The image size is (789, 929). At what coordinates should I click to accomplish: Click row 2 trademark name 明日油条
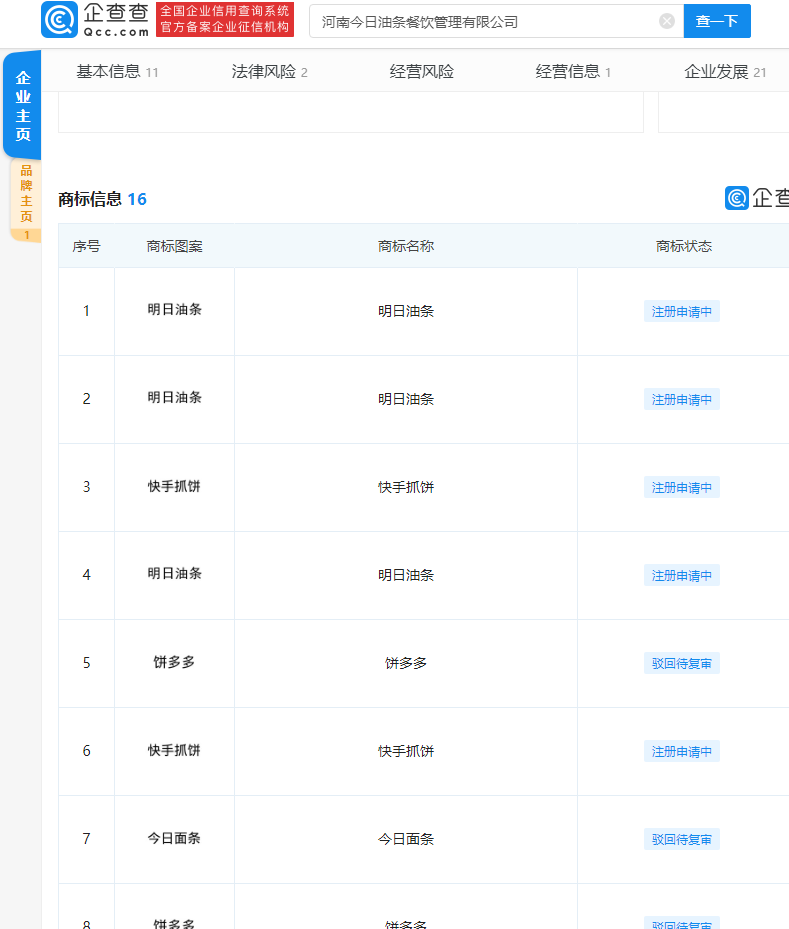tap(406, 399)
